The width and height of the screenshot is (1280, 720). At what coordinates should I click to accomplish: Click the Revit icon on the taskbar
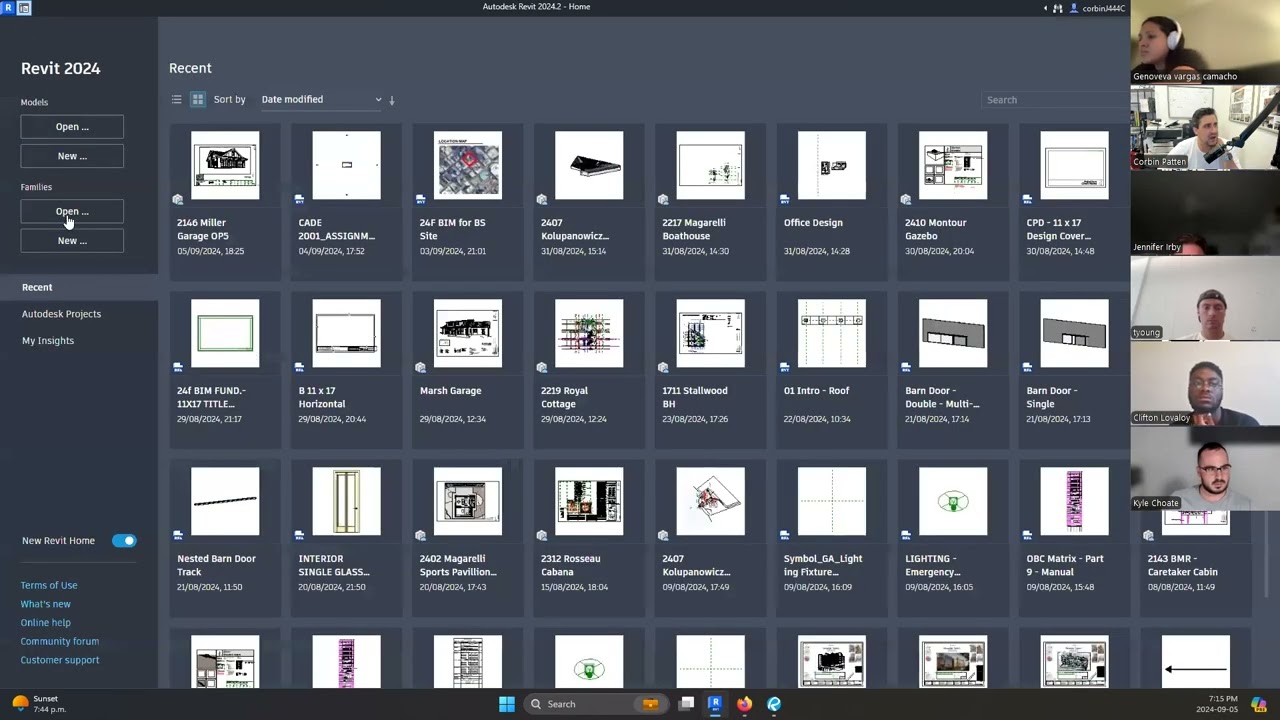(715, 704)
